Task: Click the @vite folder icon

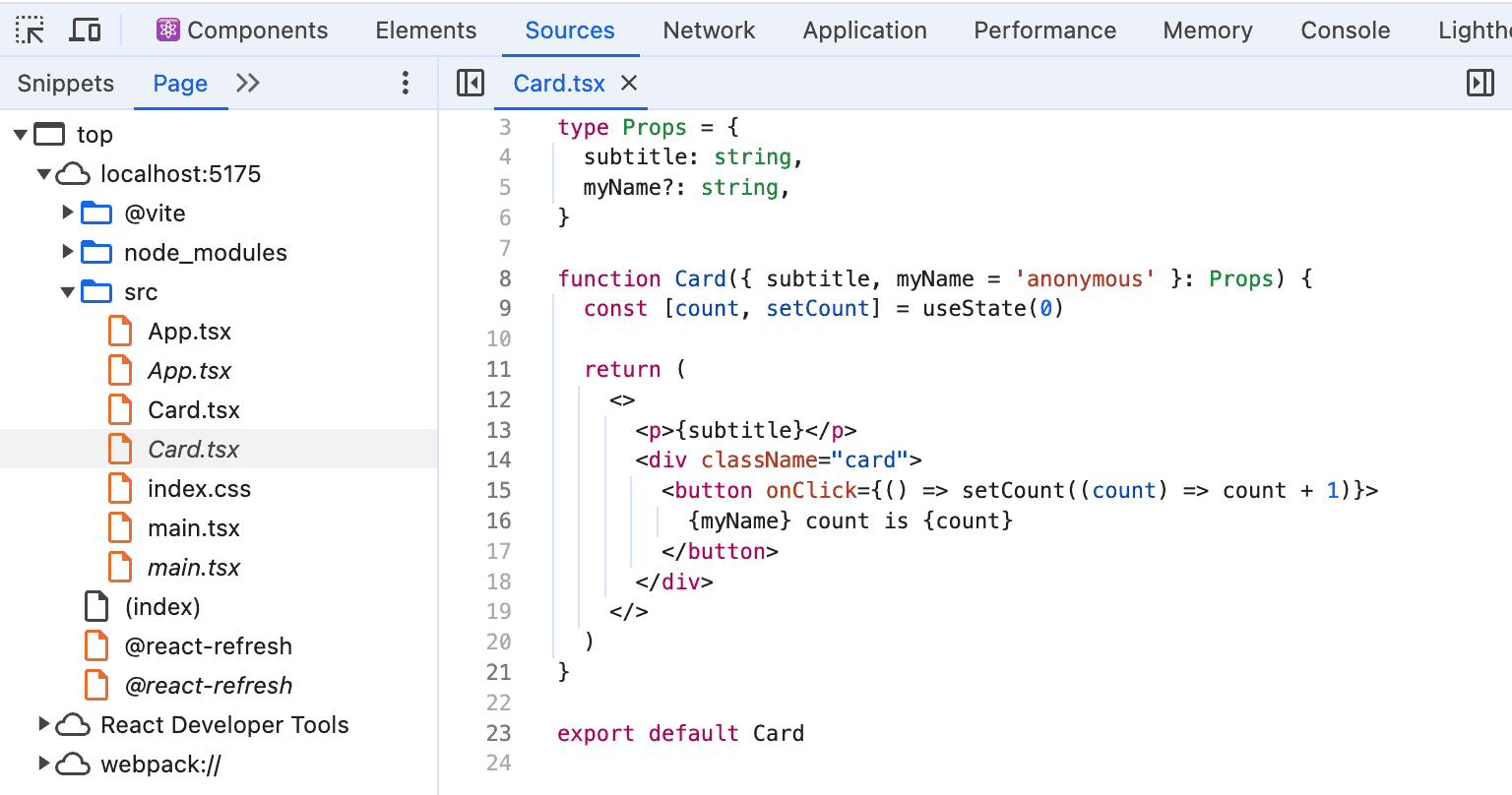Action: point(96,214)
